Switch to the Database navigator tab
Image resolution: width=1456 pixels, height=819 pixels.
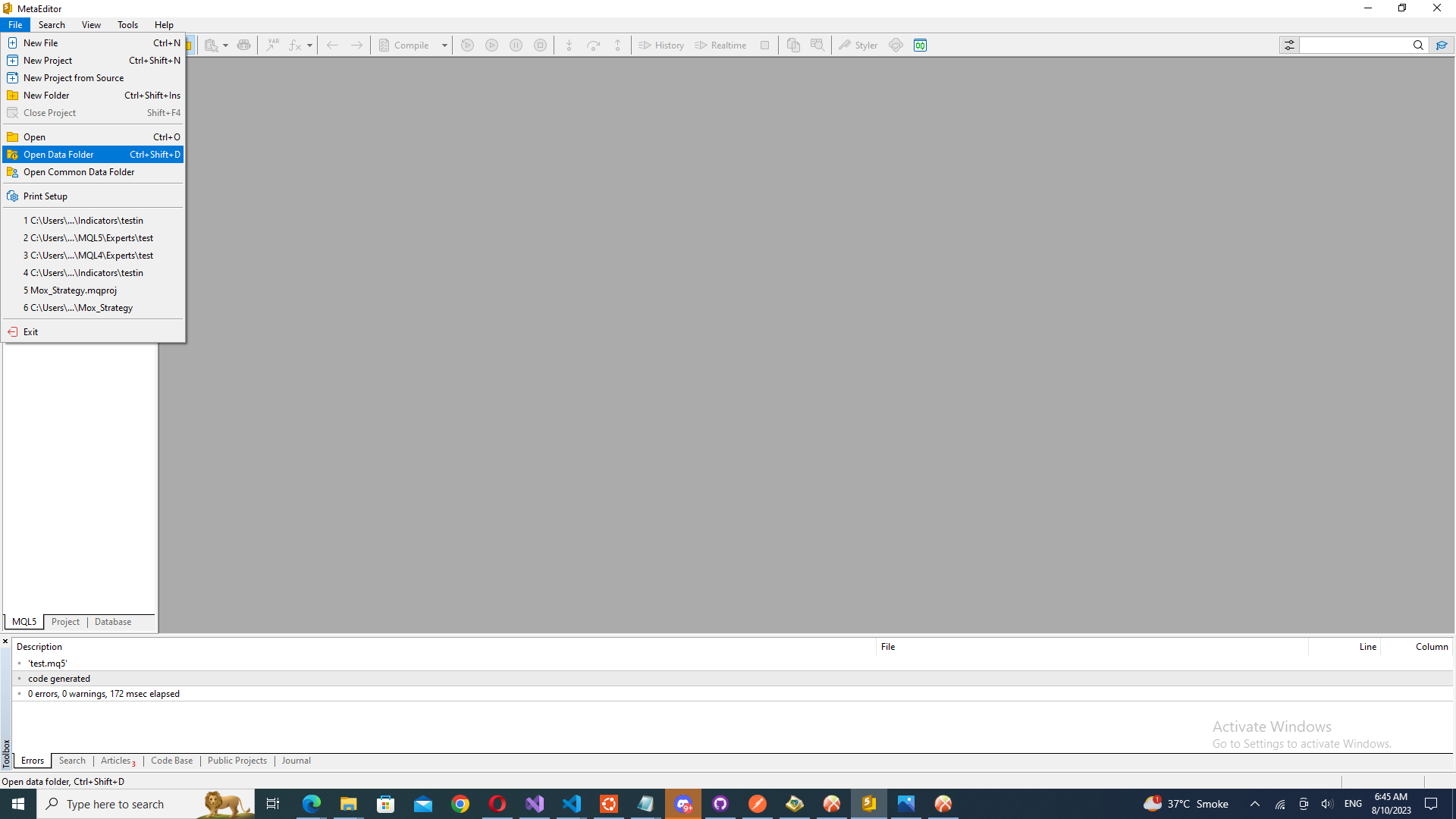[113, 622]
